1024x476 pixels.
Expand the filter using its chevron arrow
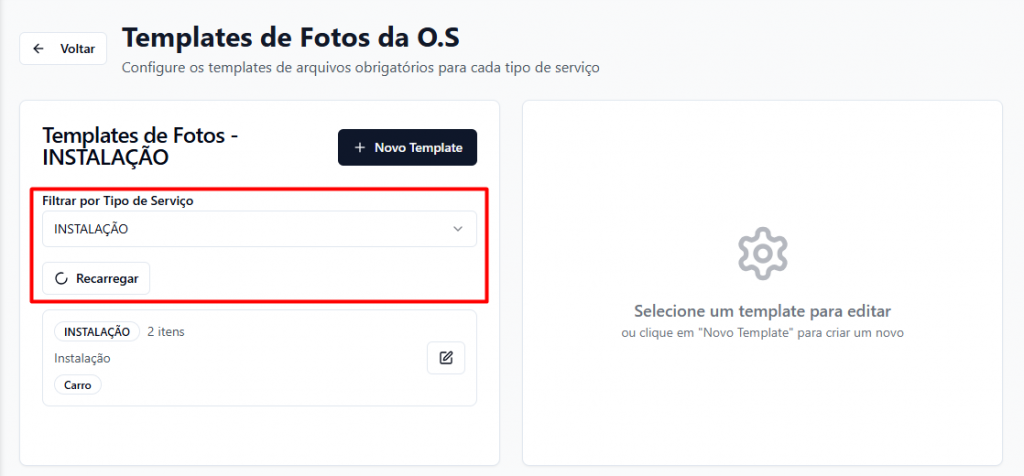458,229
